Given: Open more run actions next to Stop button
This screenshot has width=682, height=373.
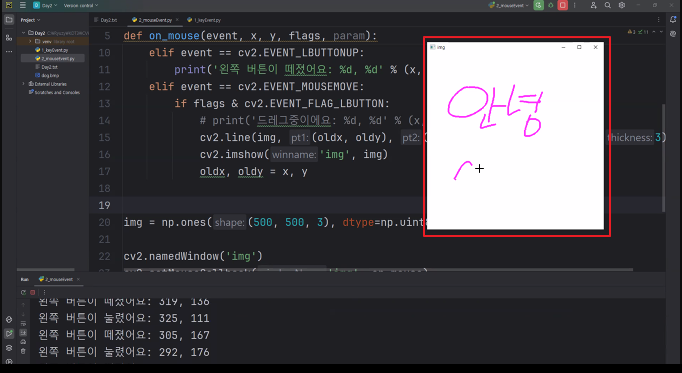Looking at the screenshot, I should click(x=575, y=5).
